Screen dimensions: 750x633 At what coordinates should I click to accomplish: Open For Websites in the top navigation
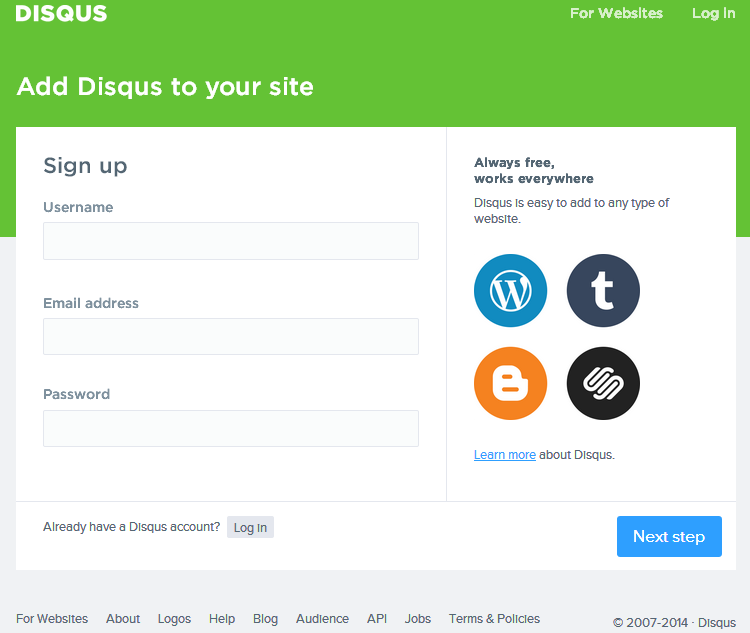click(616, 13)
